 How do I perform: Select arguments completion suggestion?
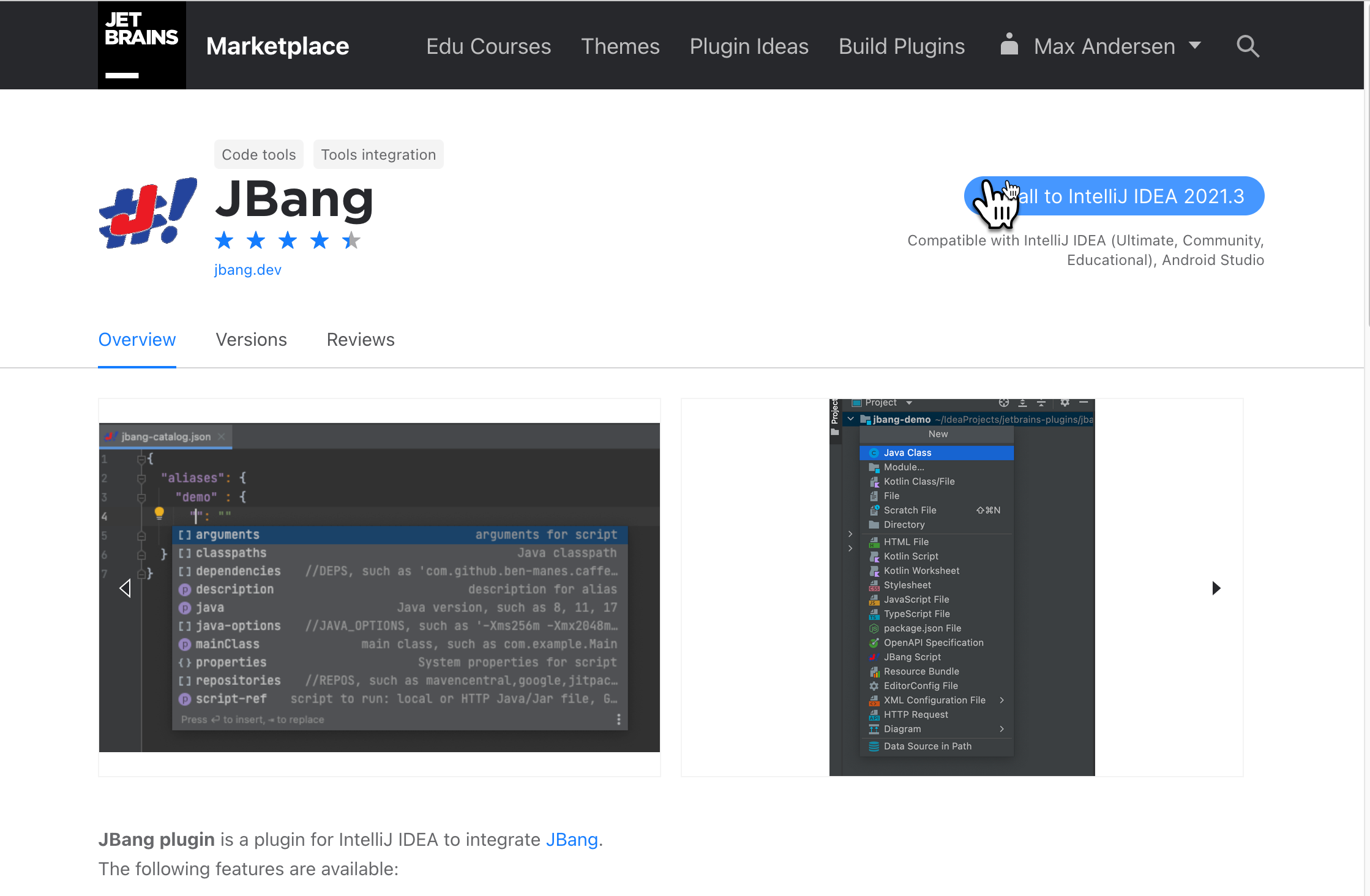[400, 535]
